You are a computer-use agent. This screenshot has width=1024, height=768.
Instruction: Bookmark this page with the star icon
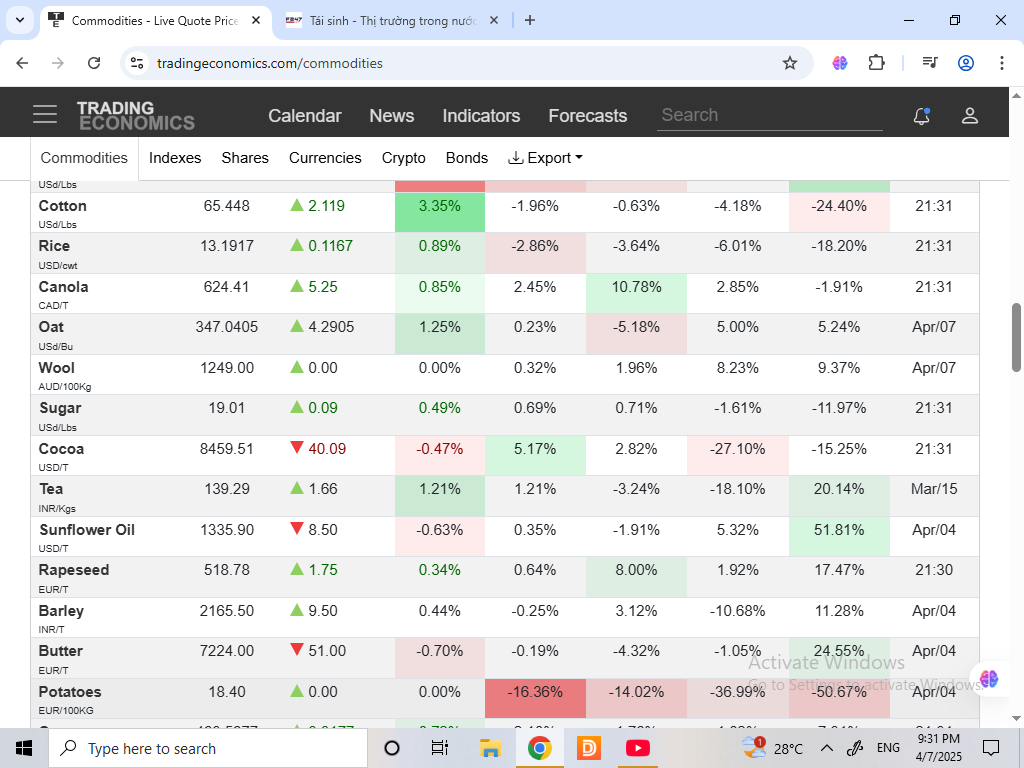pos(790,63)
